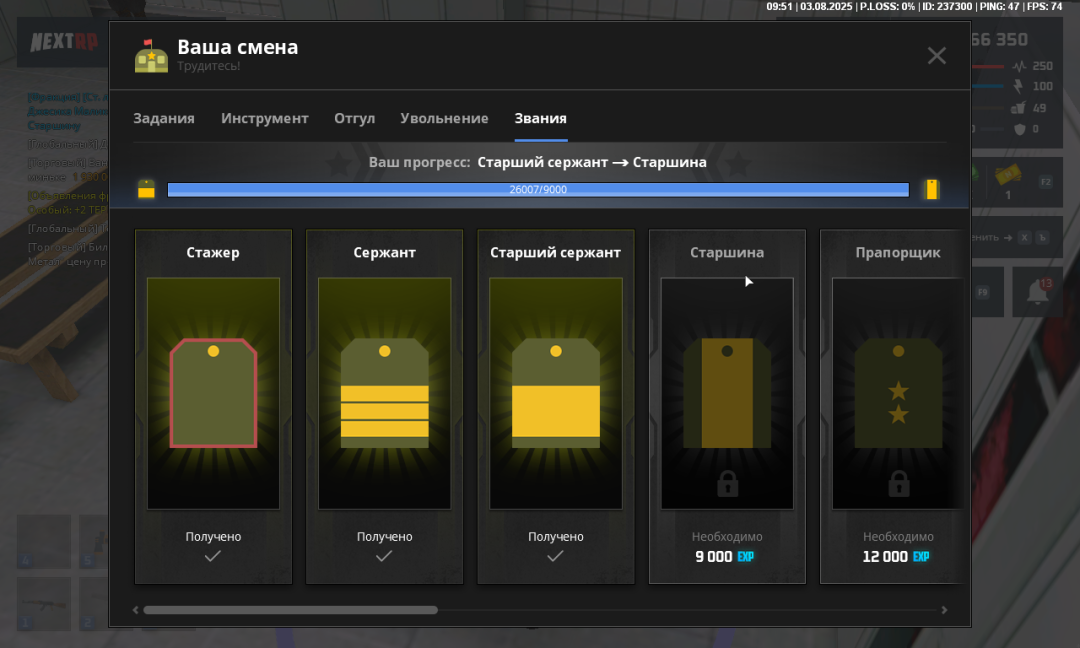
Task: Open the Отгул tab
Action: click(355, 118)
